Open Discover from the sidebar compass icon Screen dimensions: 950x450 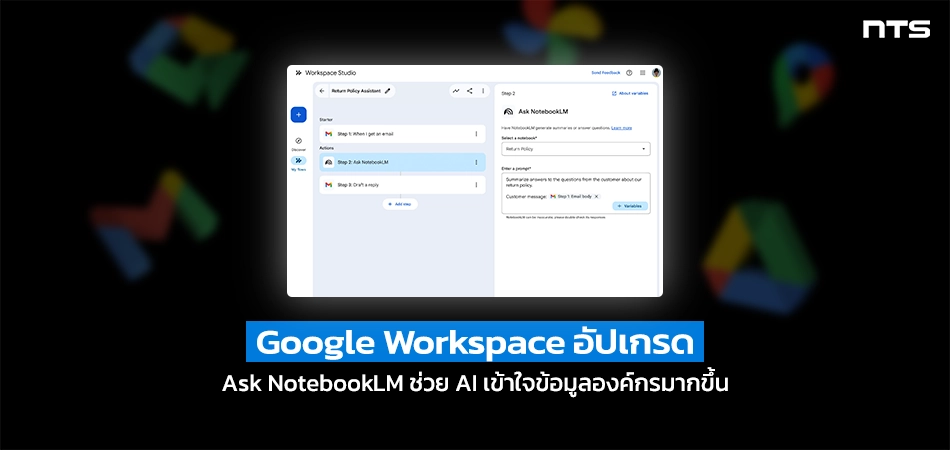click(x=298, y=141)
